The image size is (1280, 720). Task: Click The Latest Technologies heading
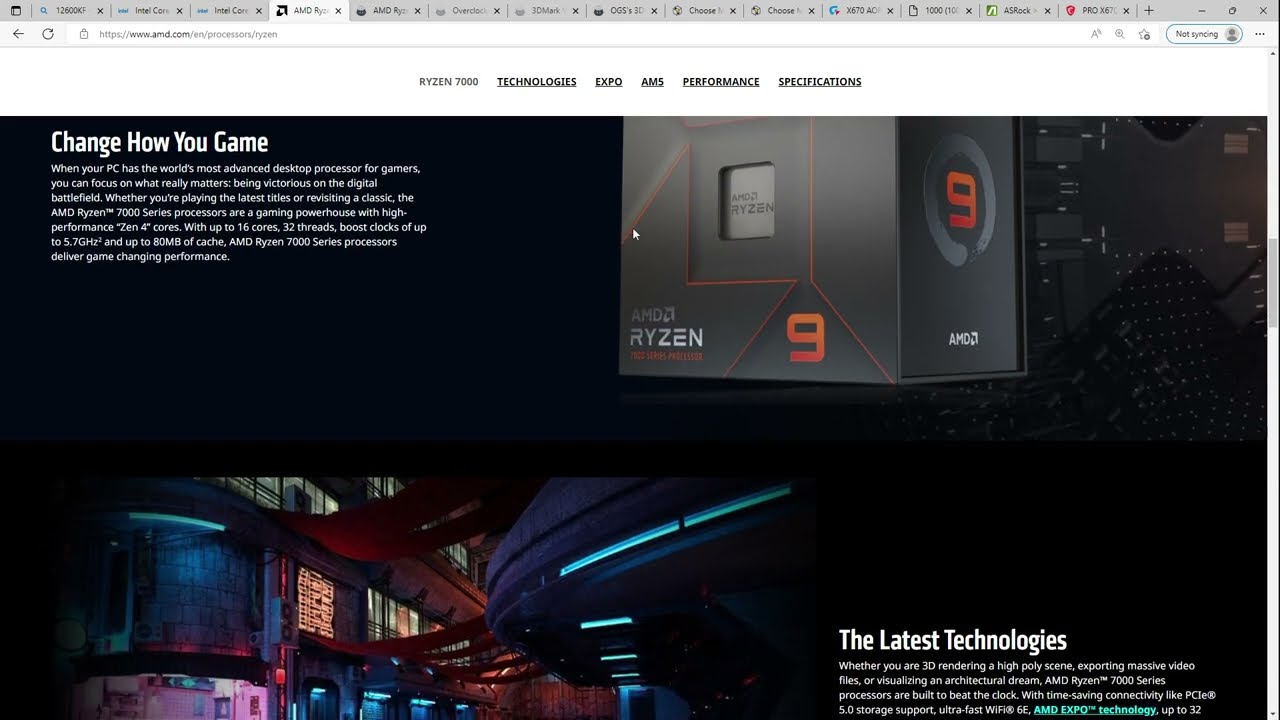click(x=952, y=640)
